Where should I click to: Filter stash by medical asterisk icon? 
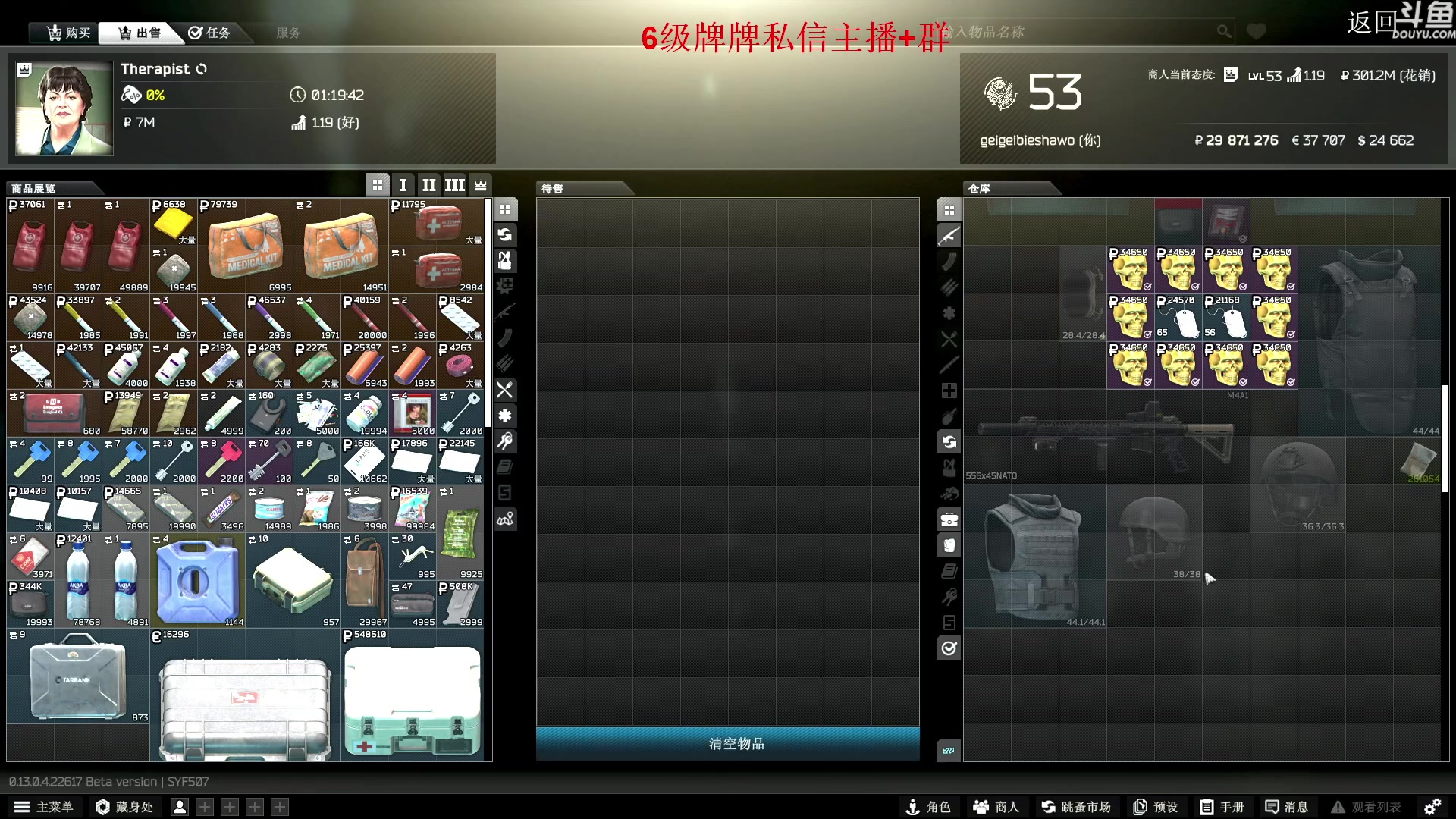(x=949, y=313)
